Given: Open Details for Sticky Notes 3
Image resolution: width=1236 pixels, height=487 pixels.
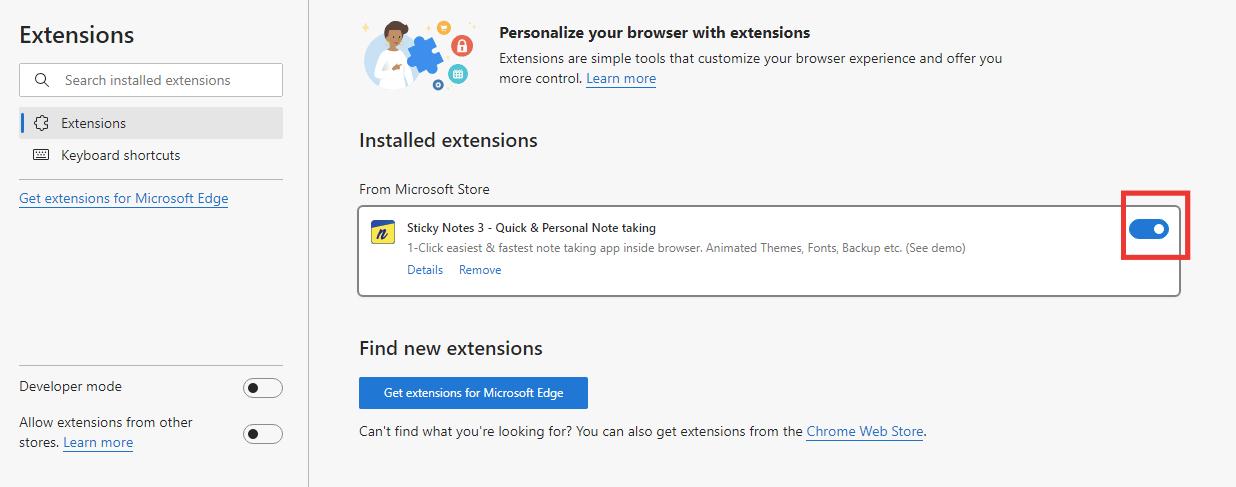Looking at the screenshot, I should click(425, 270).
